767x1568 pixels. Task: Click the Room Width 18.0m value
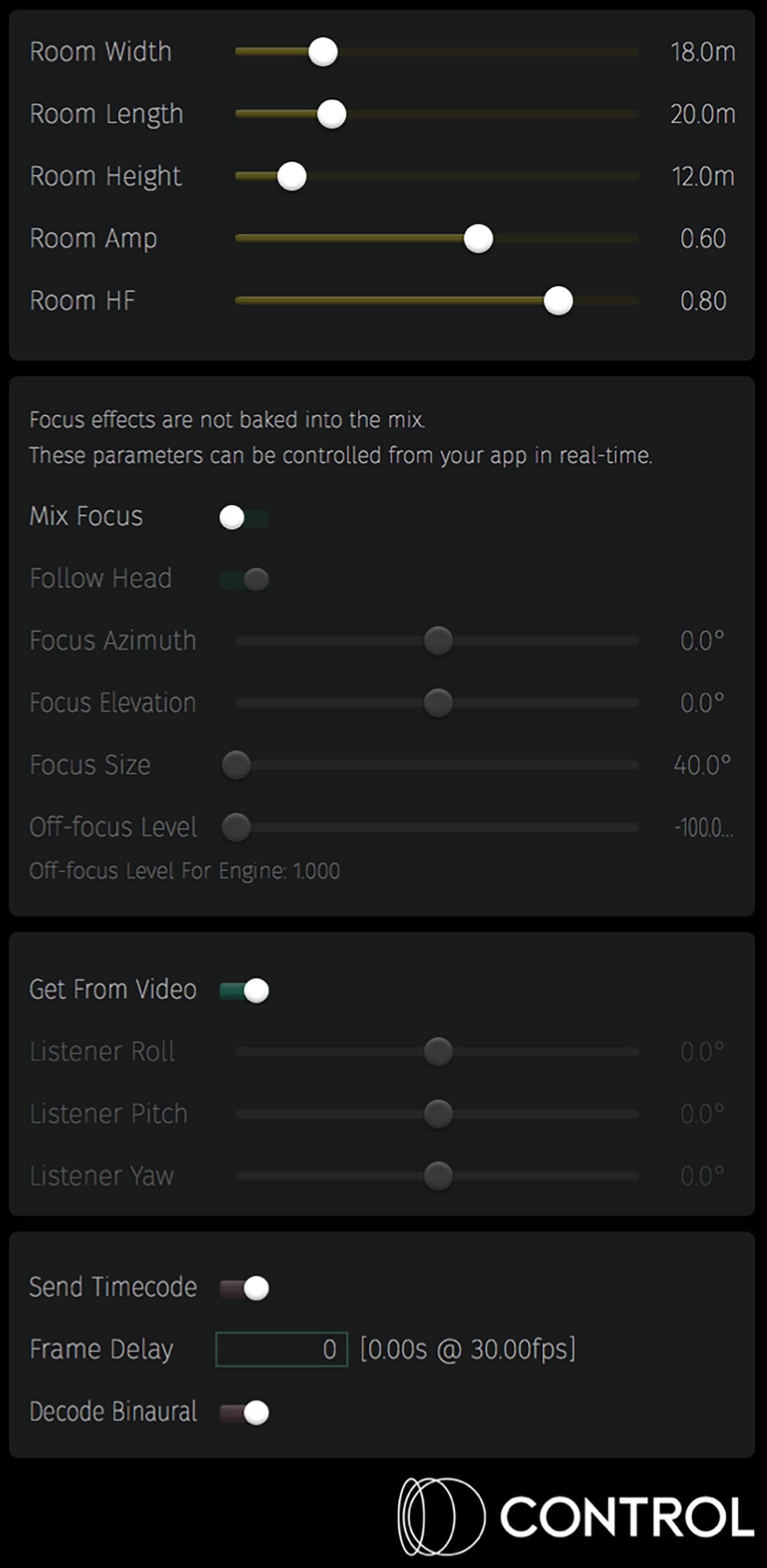(x=703, y=53)
